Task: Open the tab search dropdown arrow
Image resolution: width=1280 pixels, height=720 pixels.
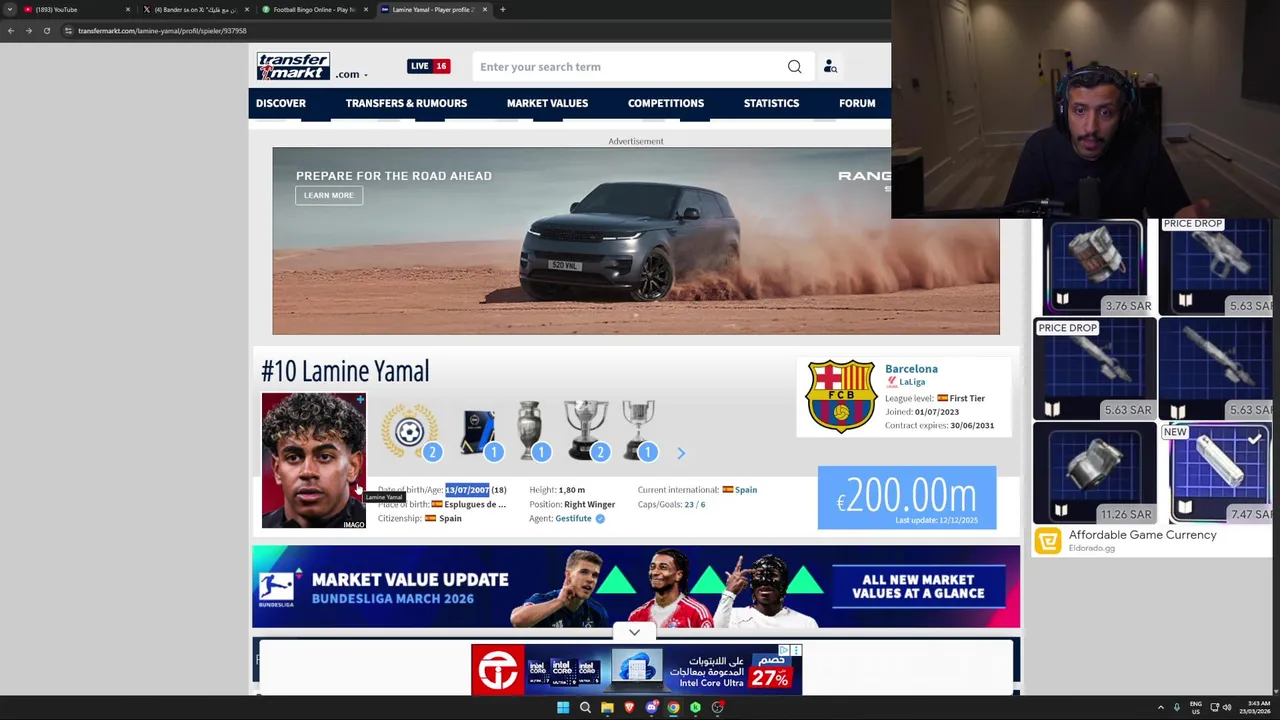Action: [x=9, y=9]
